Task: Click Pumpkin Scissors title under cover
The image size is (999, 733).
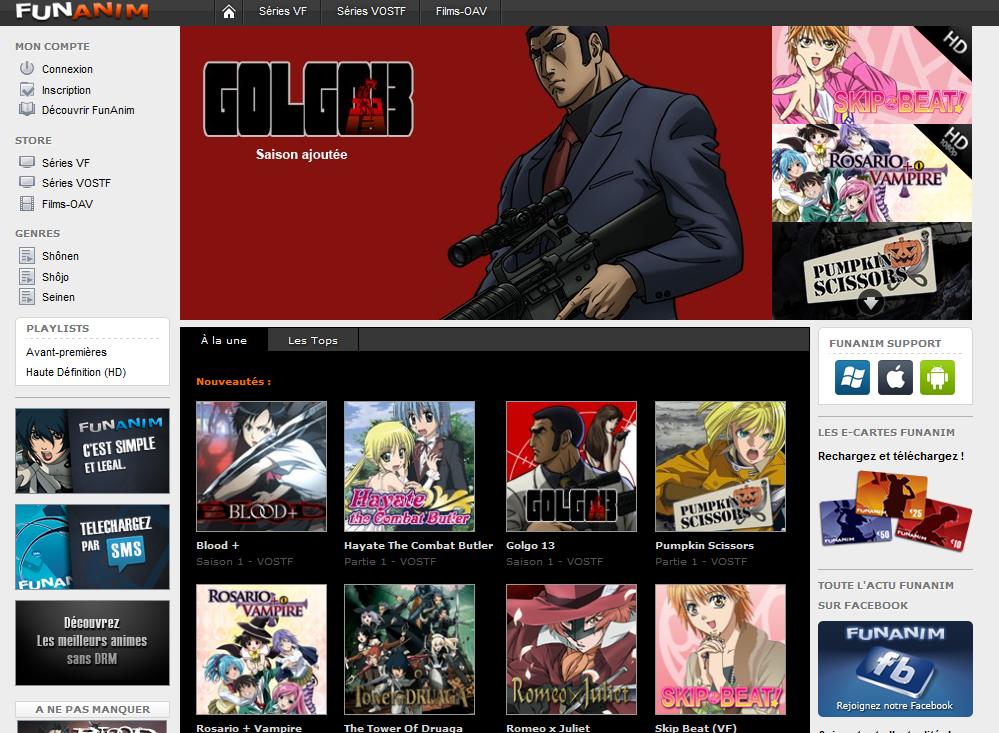Action: point(704,546)
